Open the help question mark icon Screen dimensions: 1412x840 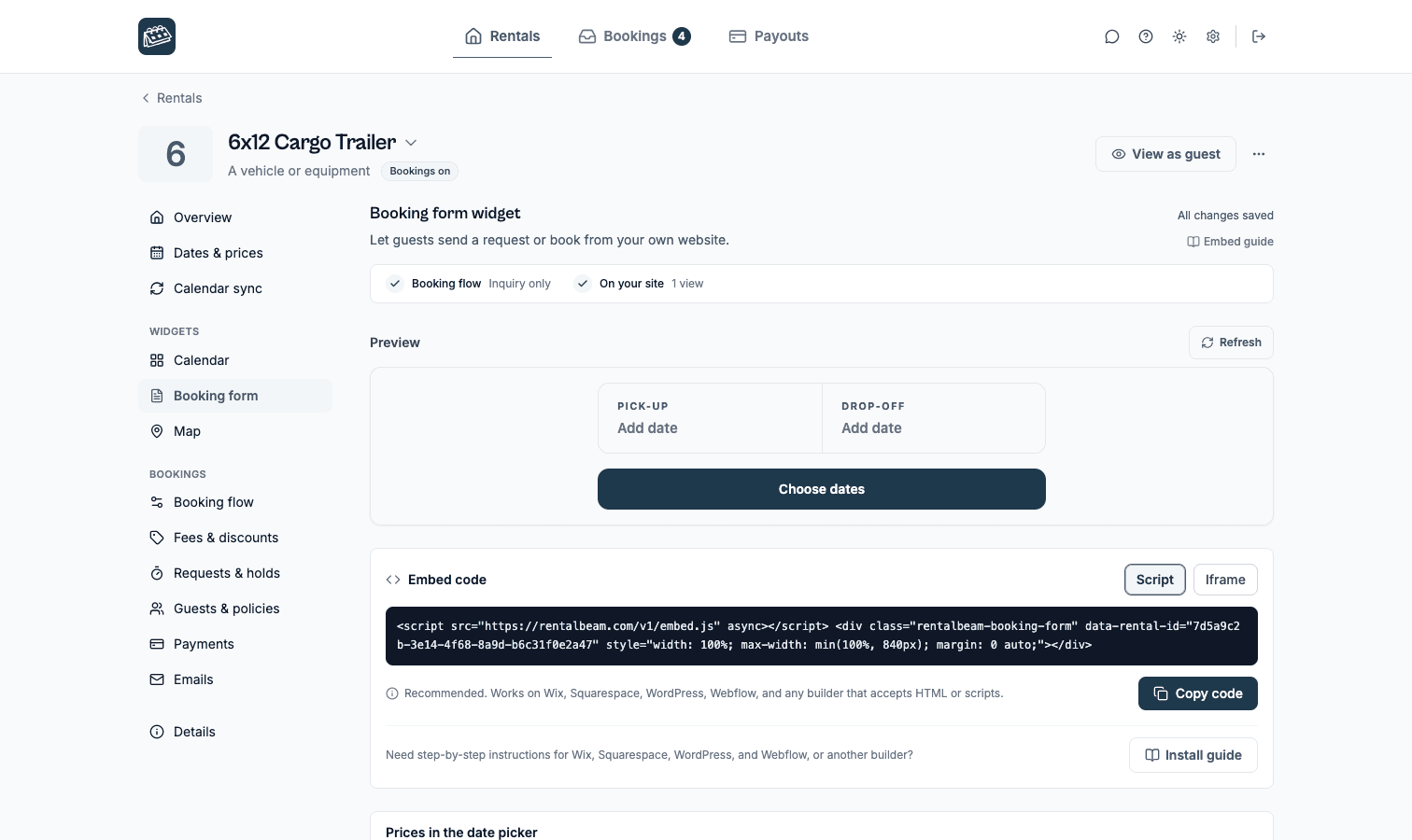(1146, 36)
